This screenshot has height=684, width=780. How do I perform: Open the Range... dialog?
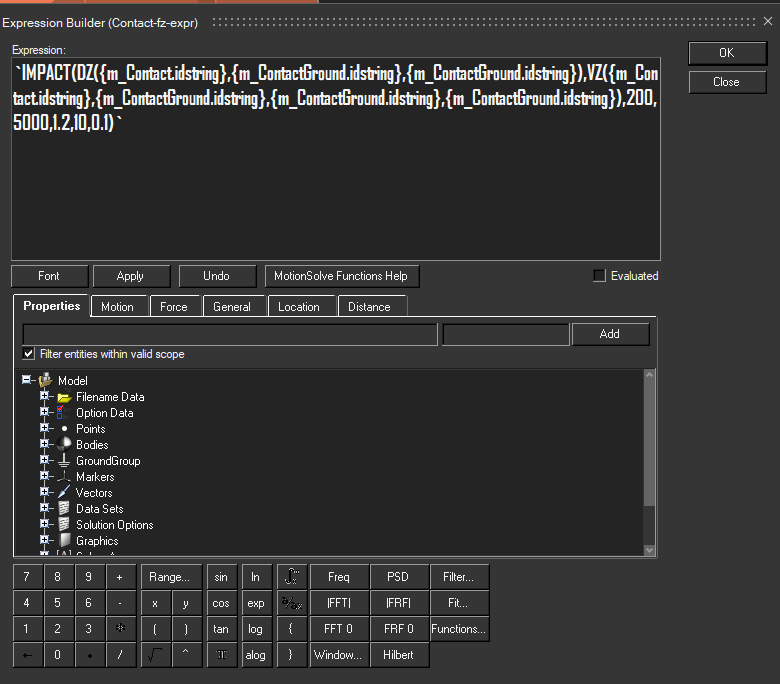(x=170, y=577)
